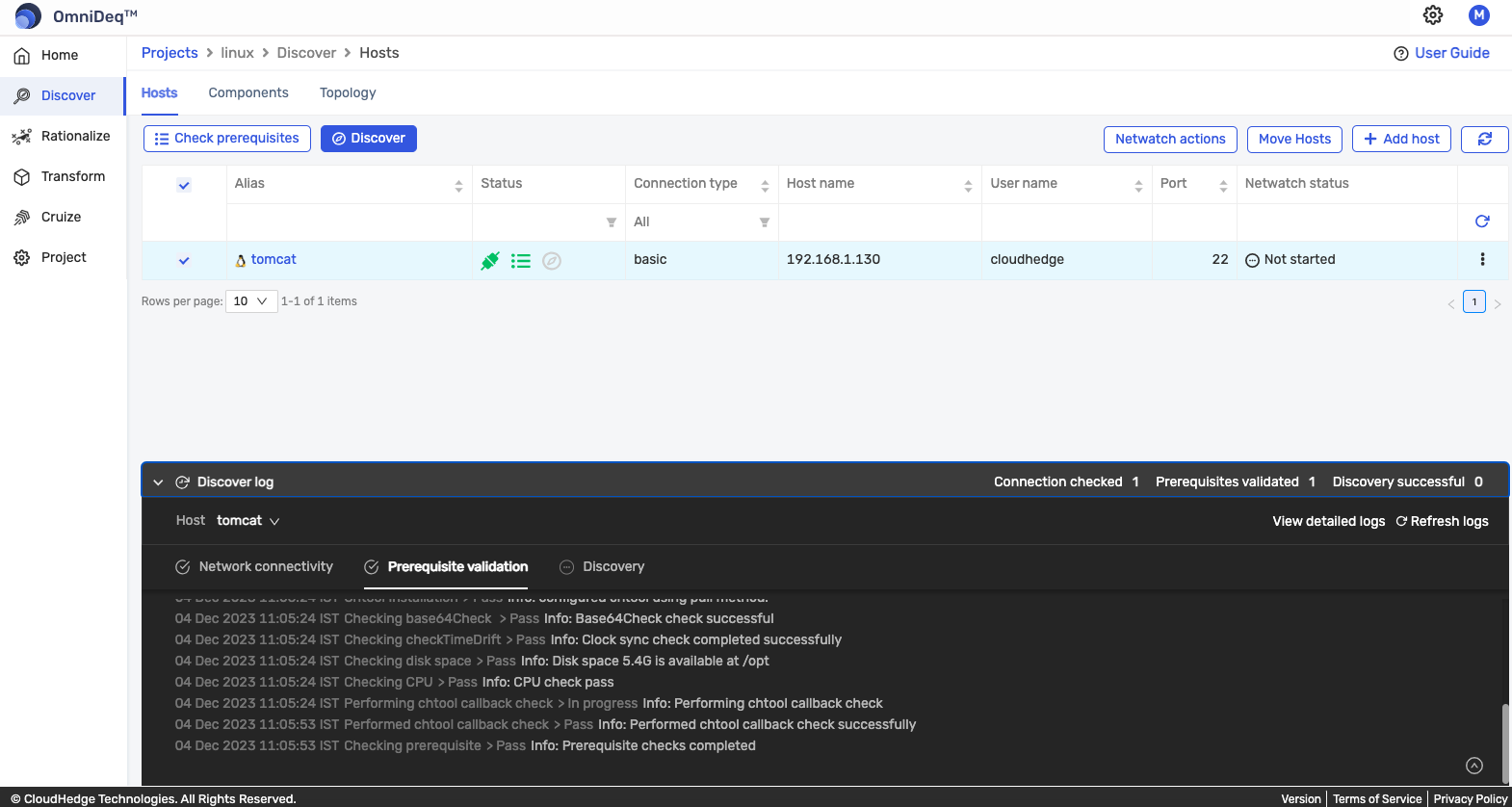Open the Network connectivity log tab
This screenshot has width=1512, height=807.
(254, 567)
